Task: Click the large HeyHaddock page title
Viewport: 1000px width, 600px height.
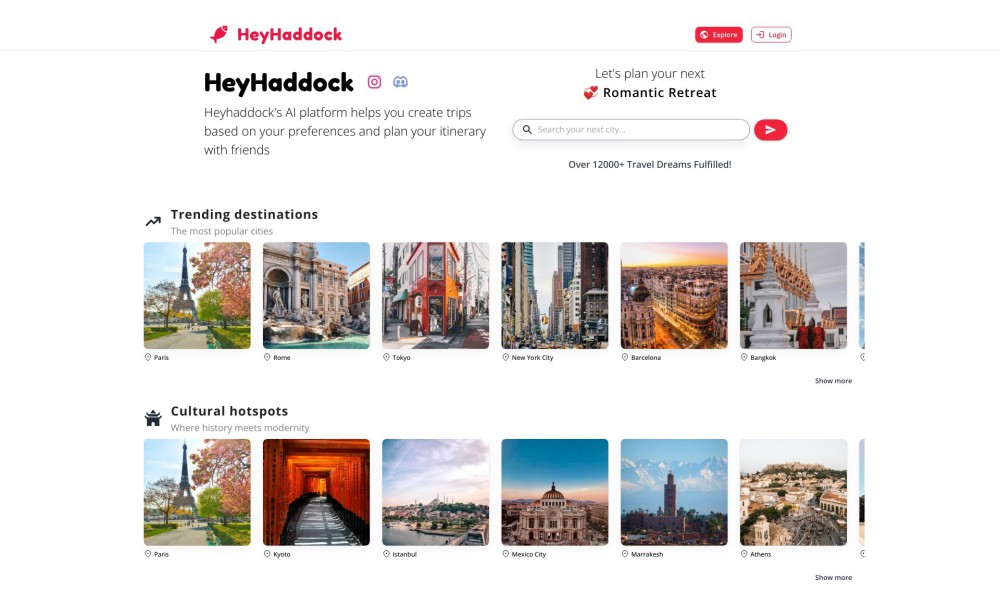Action: [x=279, y=83]
